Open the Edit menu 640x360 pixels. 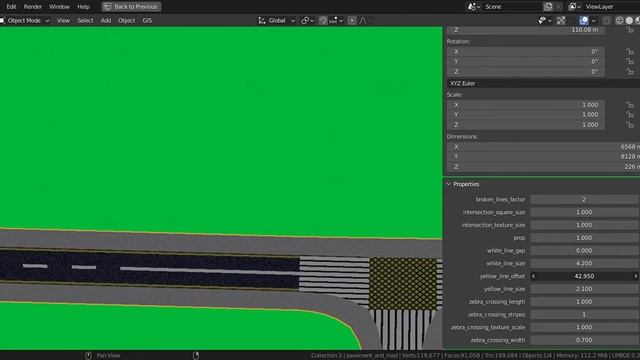(11, 7)
